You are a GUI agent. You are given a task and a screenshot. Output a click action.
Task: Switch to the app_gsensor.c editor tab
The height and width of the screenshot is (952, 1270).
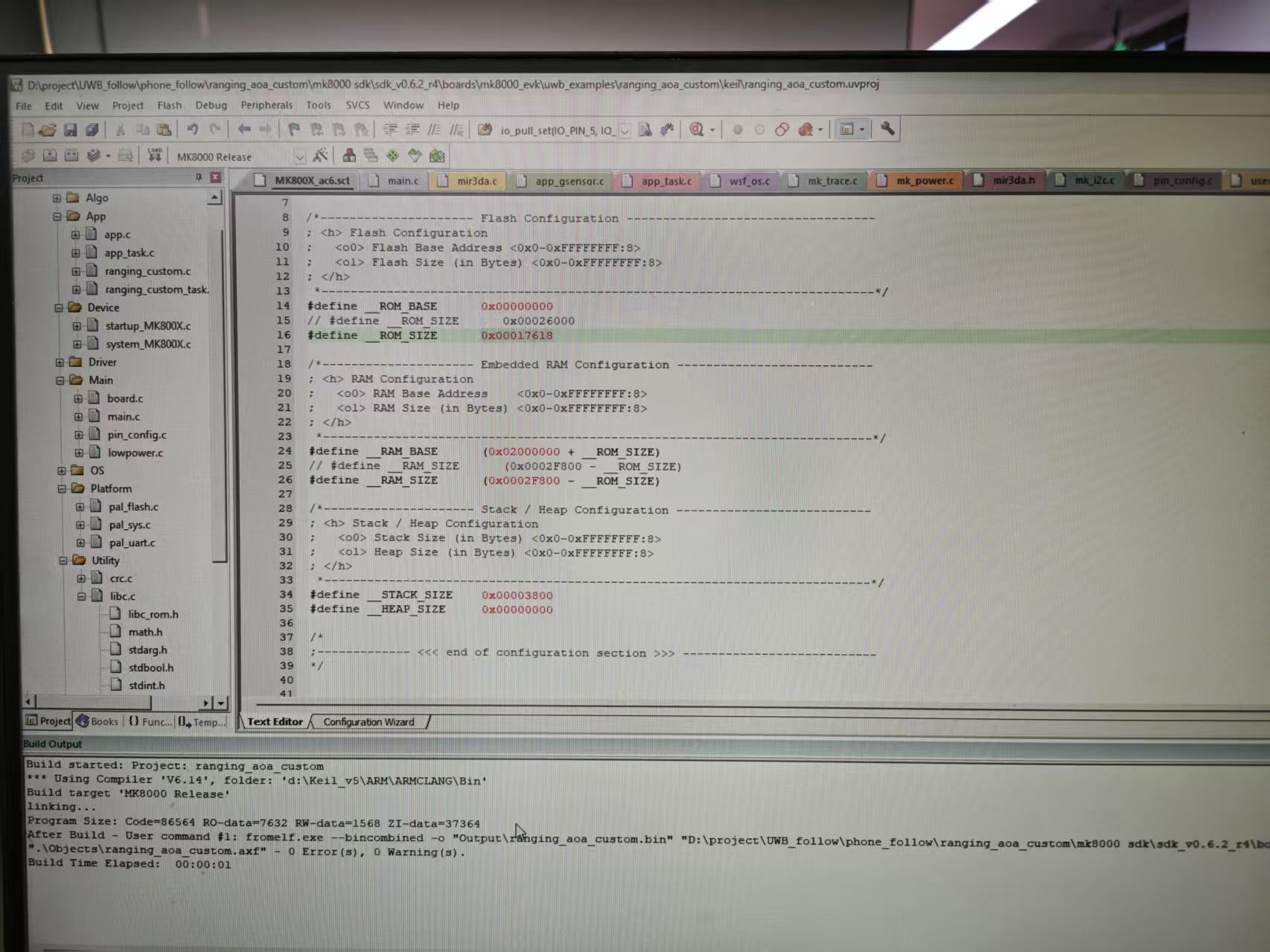[x=561, y=181]
